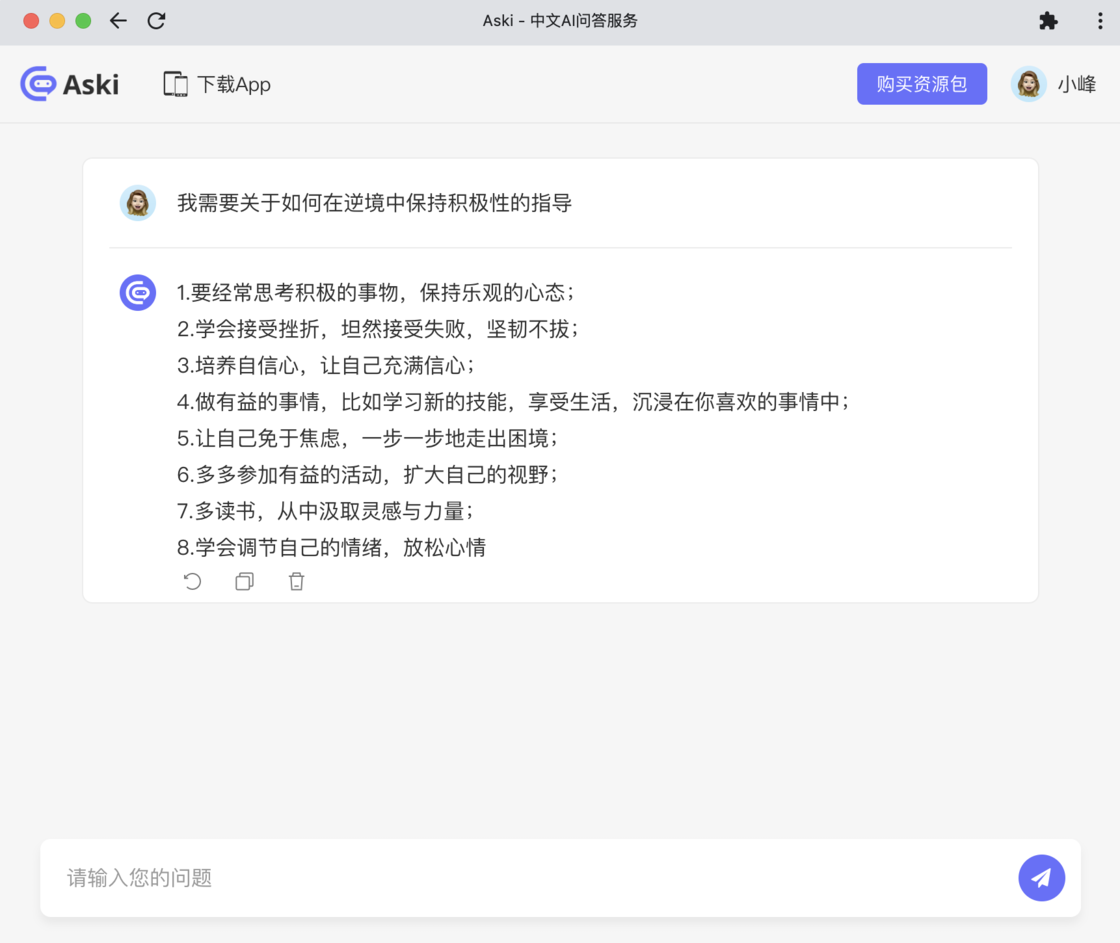Open the 下载App link
The image size is (1120, 943).
233,85
